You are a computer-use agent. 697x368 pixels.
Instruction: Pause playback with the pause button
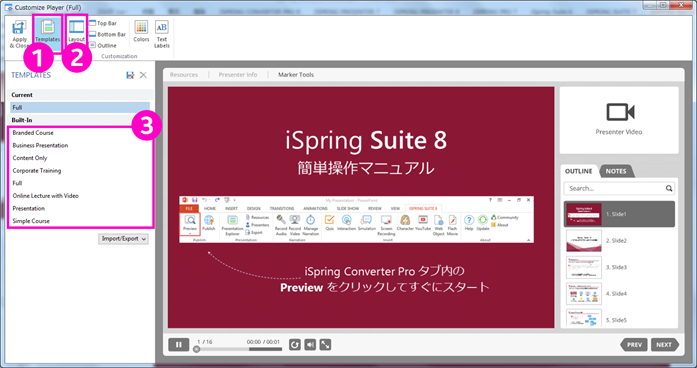click(179, 344)
